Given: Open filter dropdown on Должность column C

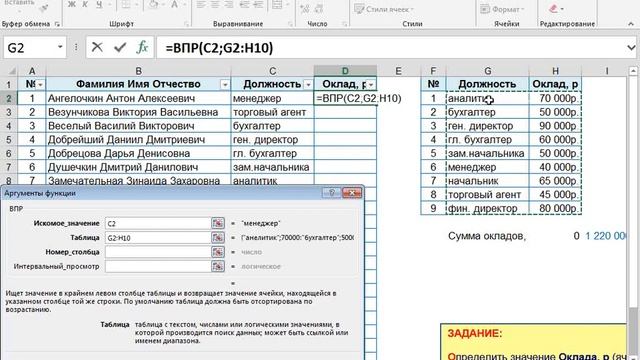Looking at the screenshot, I should point(309,84).
